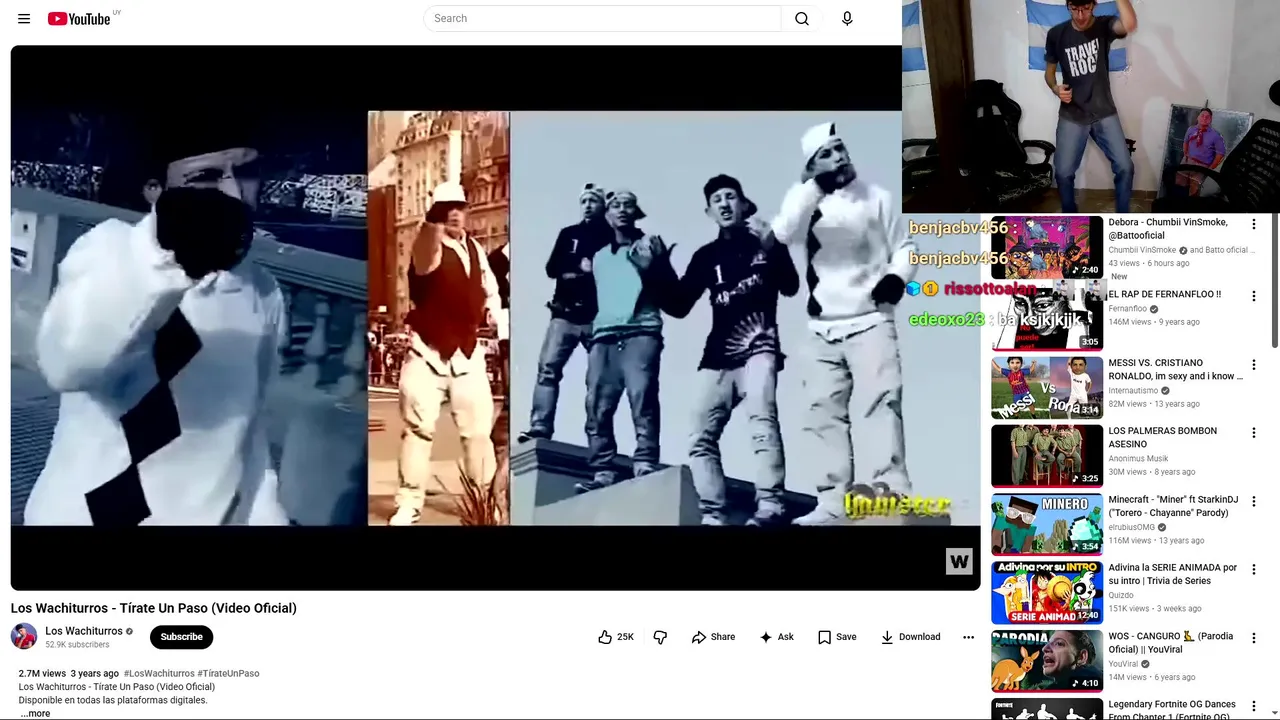Open Debora - Chumbii VinSmoke video thumbnail
The height and width of the screenshot is (720, 1280).
coord(1047,248)
